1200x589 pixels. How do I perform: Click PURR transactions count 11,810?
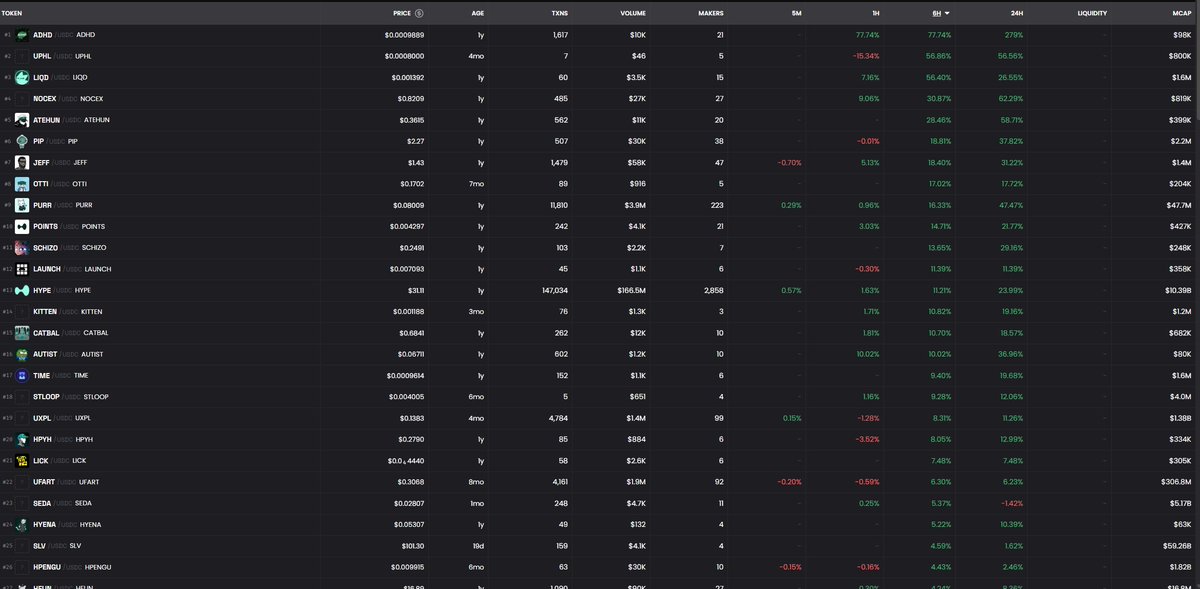pyautogui.click(x=557, y=205)
